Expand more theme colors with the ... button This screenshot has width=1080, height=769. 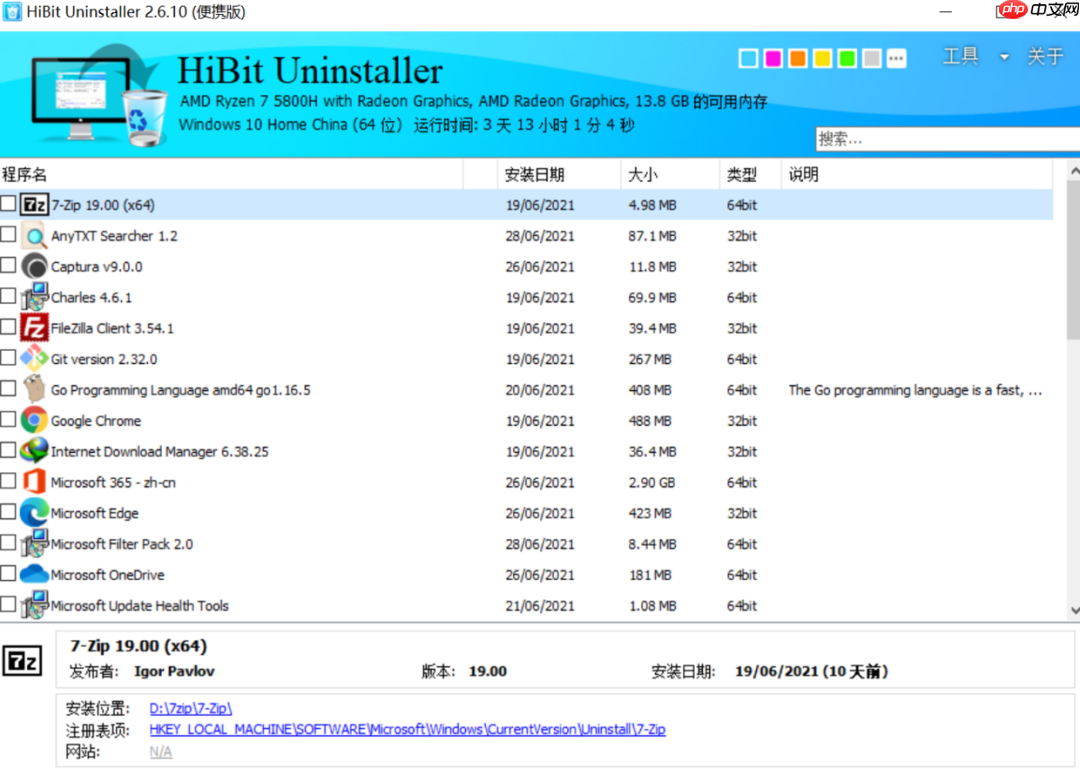tap(894, 58)
